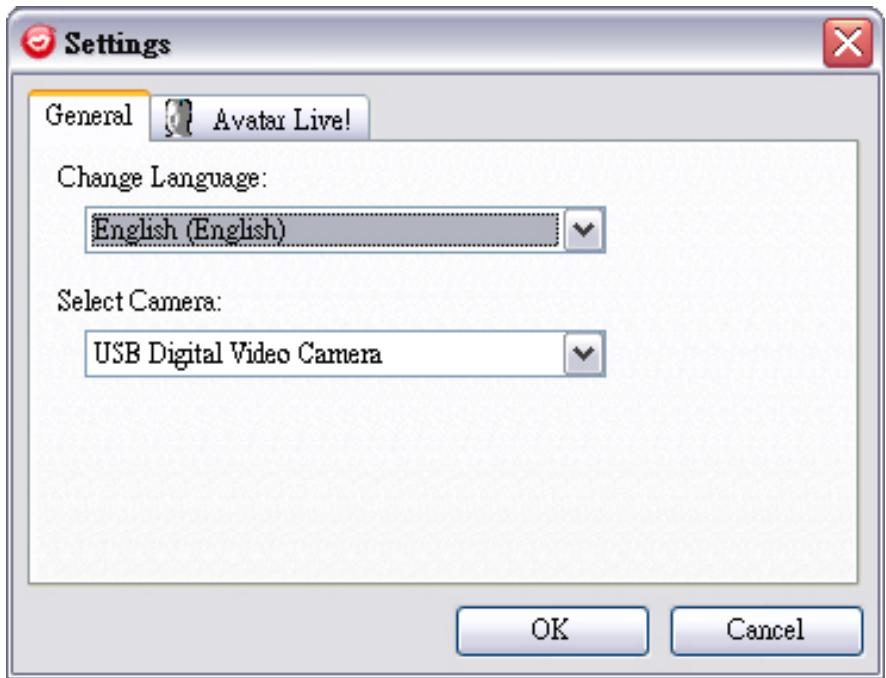Close the Settings window
886x678 pixels.
pos(848,43)
